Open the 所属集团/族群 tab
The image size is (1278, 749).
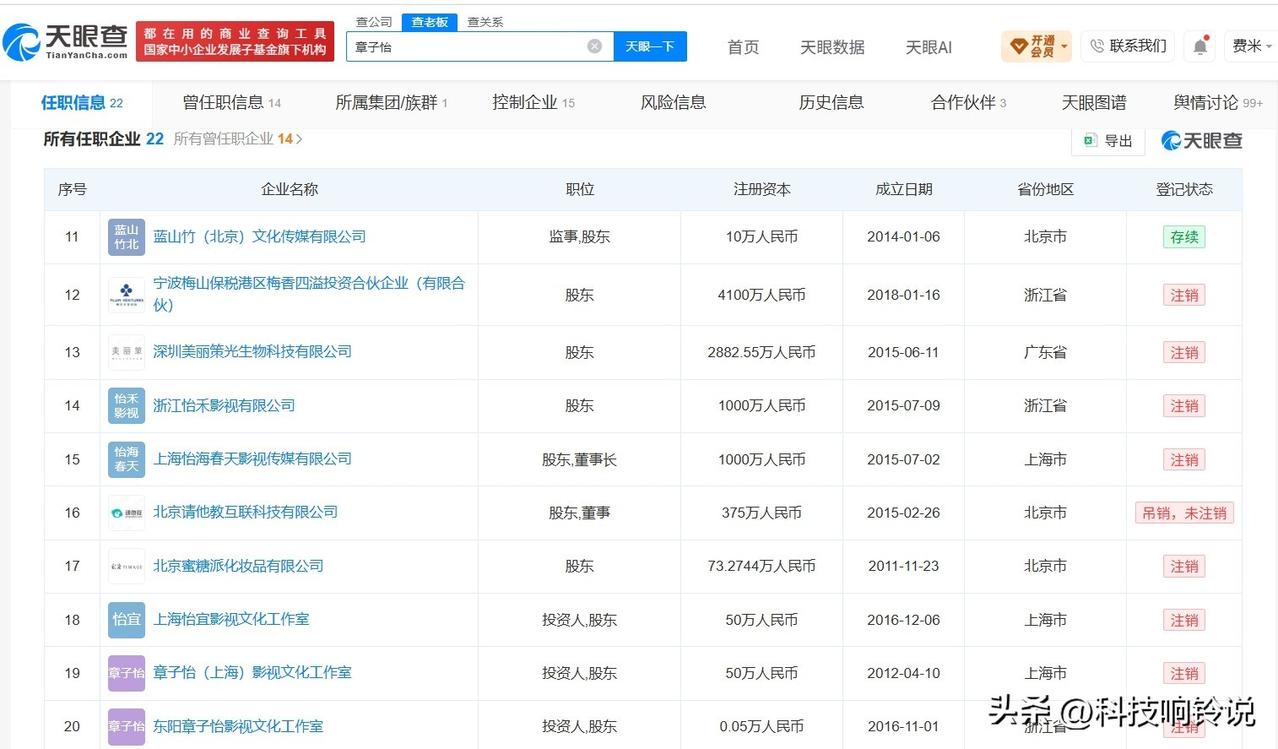tap(391, 103)
